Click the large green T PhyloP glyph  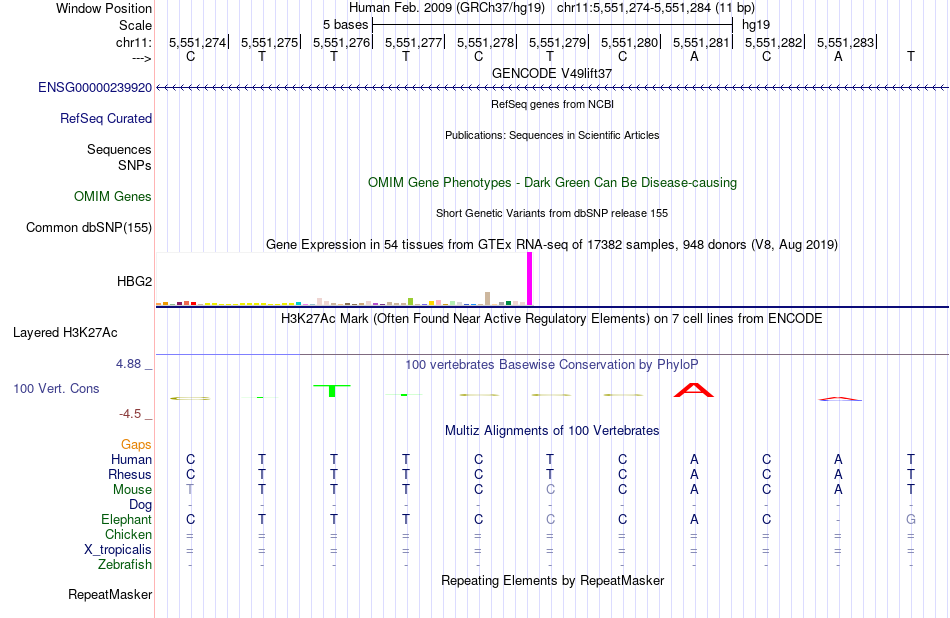(x=332, y=391)
